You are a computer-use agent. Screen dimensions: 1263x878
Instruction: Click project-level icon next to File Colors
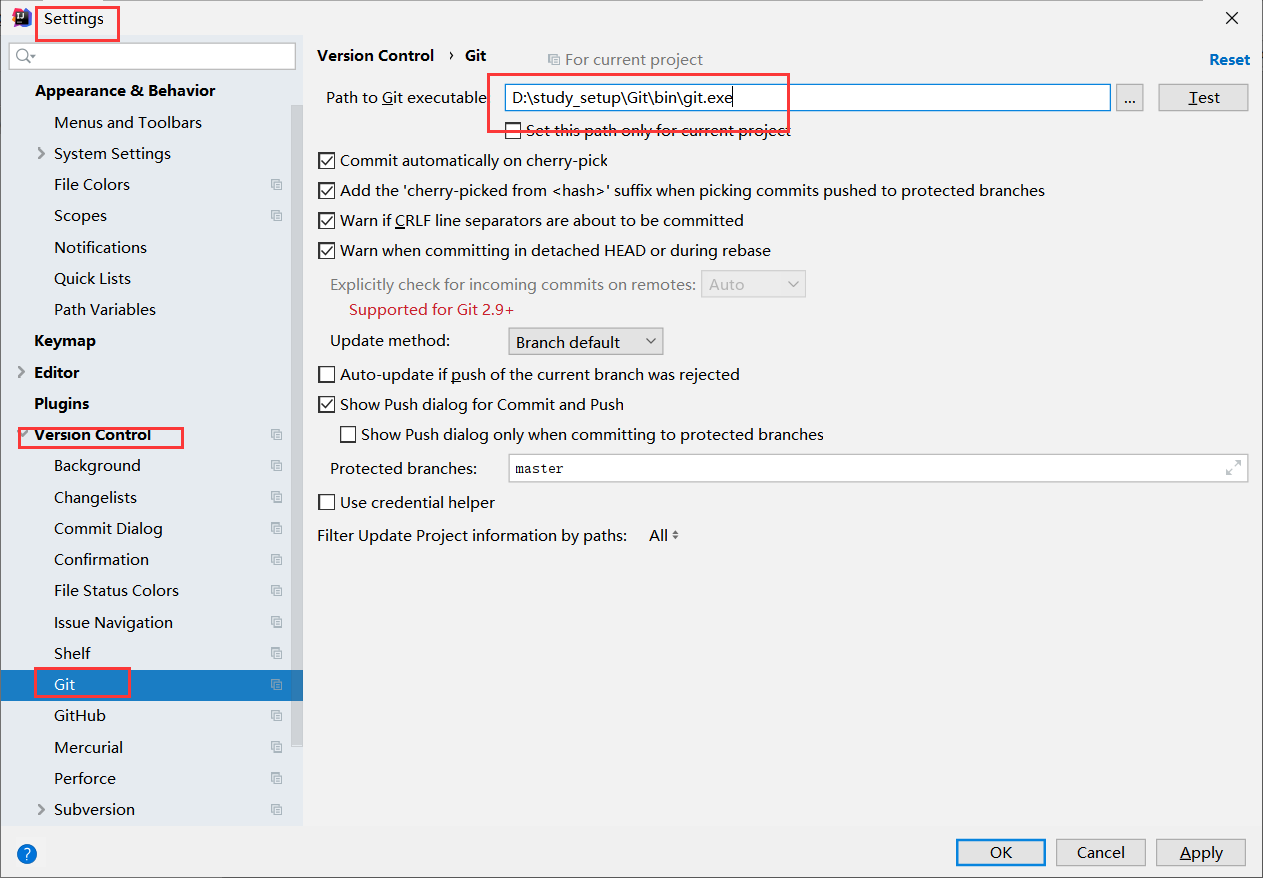click(x=277, y=185)
